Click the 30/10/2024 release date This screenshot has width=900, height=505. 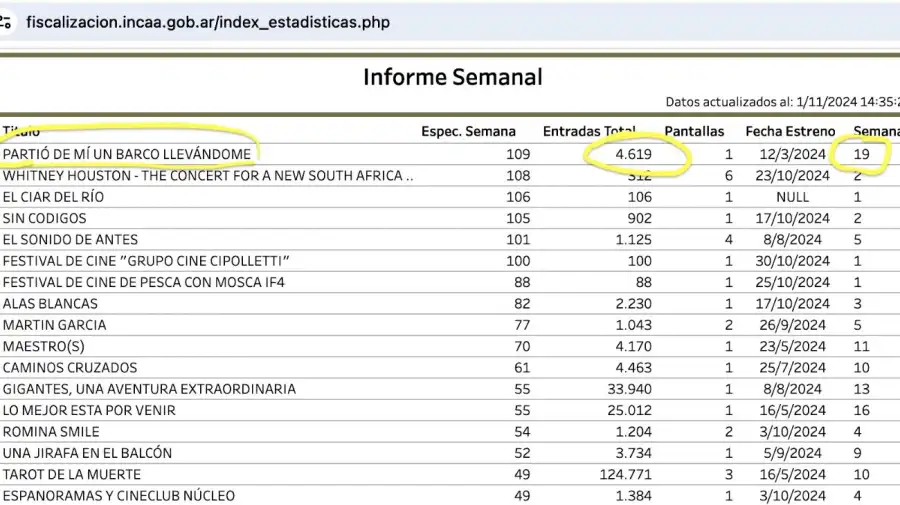click(x=792, y=261)
